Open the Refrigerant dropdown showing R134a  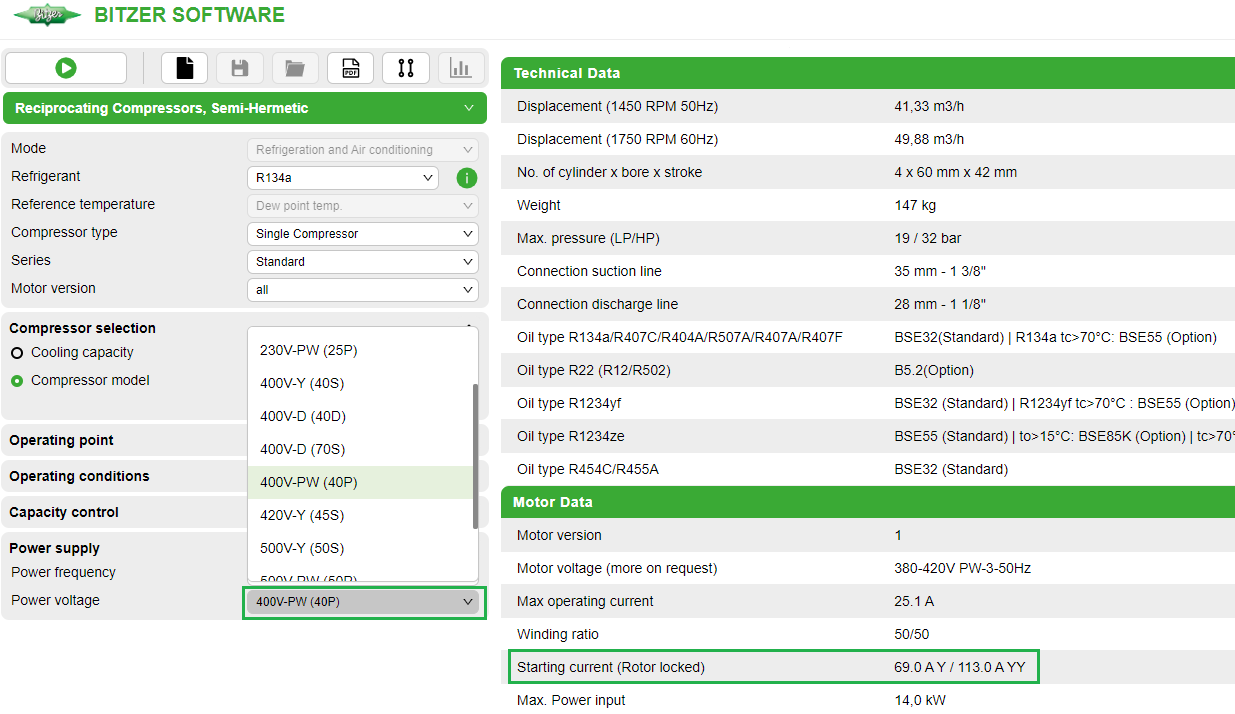(x=342, y=177)
